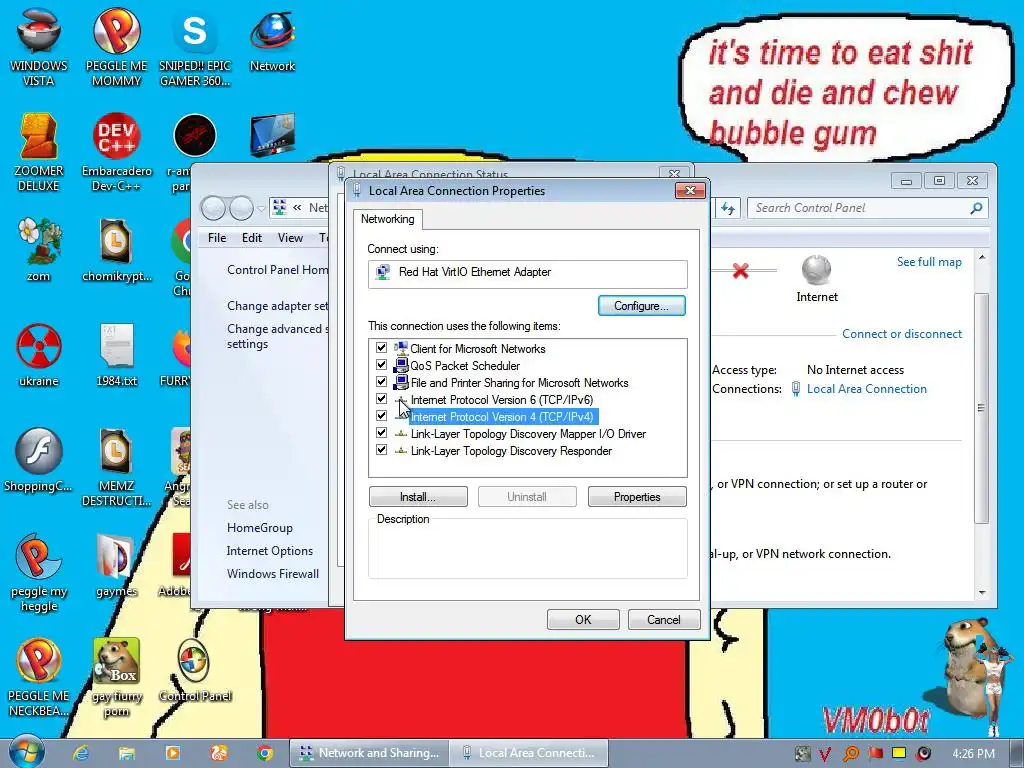Viewport: 1024px width, 768px height.
Task: Click the Control Panel scrollbar up arrow
Action: pos(982,258)
